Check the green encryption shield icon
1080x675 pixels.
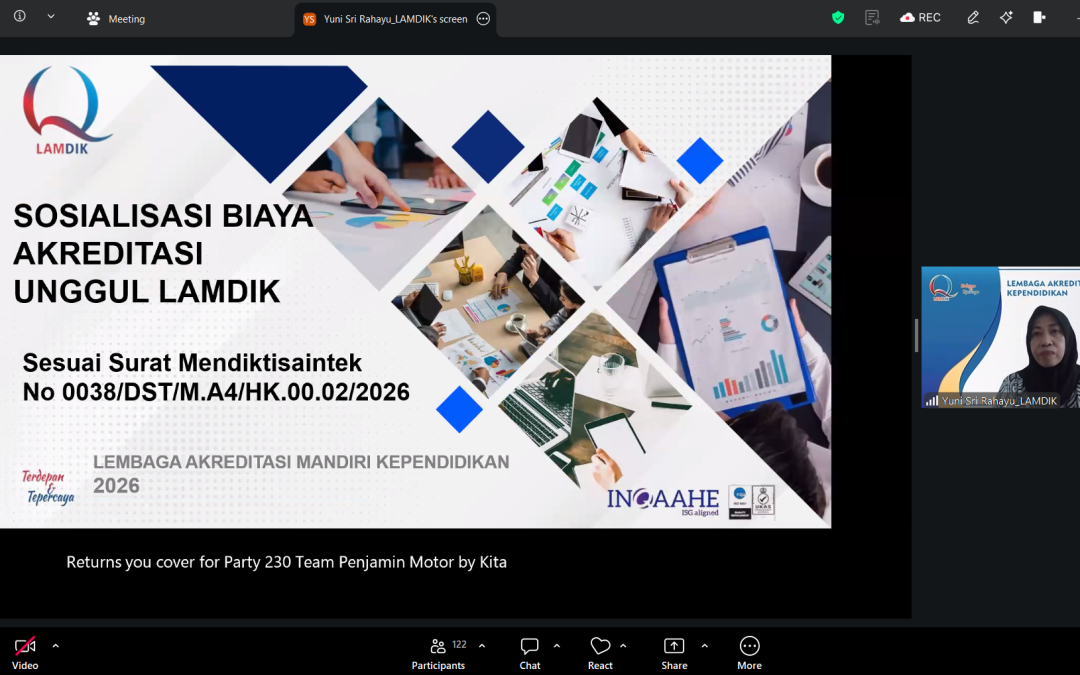pos(838,18)
